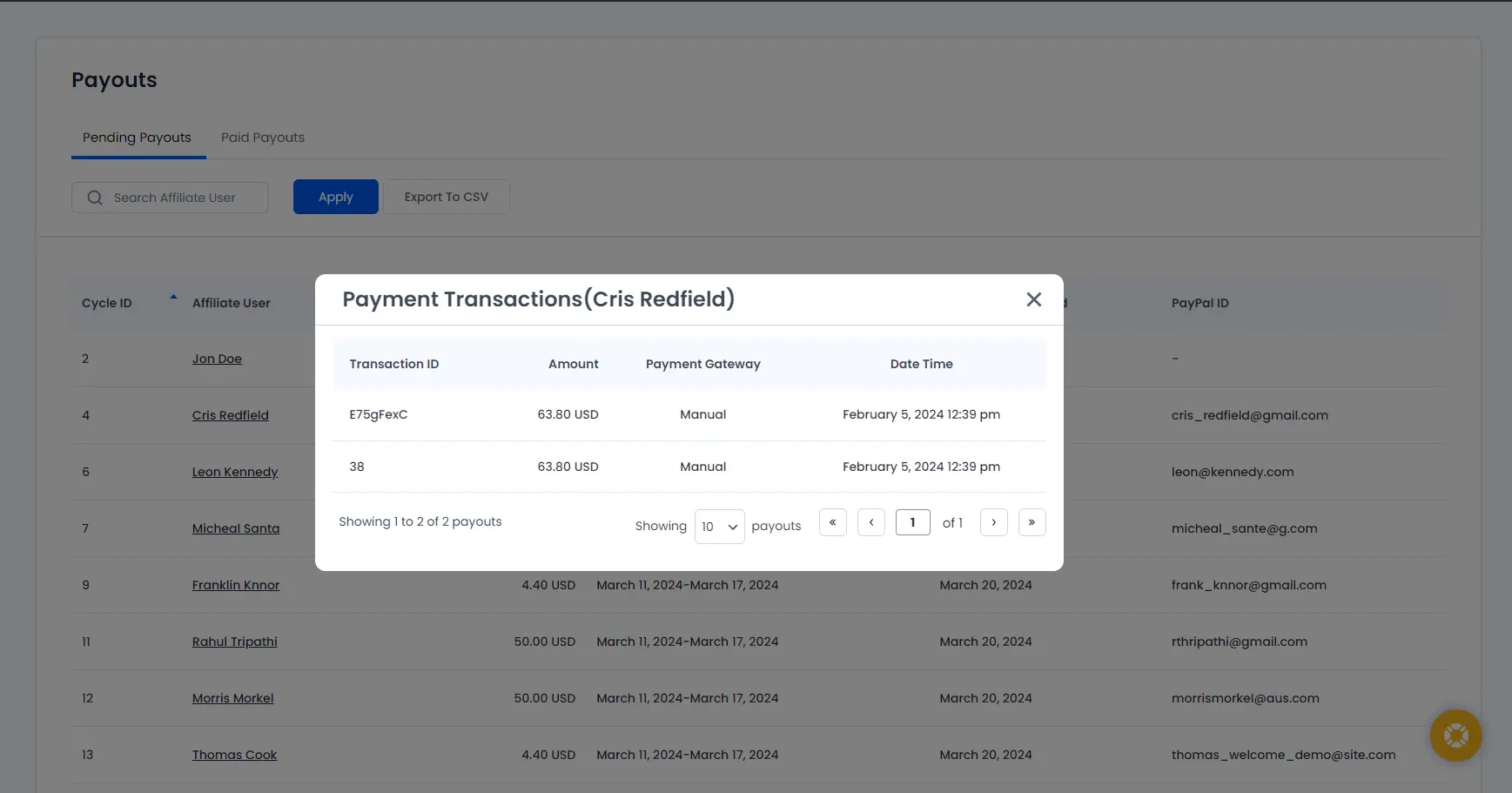
Task: Click date time of transaction 38
Action: [922, 467]
